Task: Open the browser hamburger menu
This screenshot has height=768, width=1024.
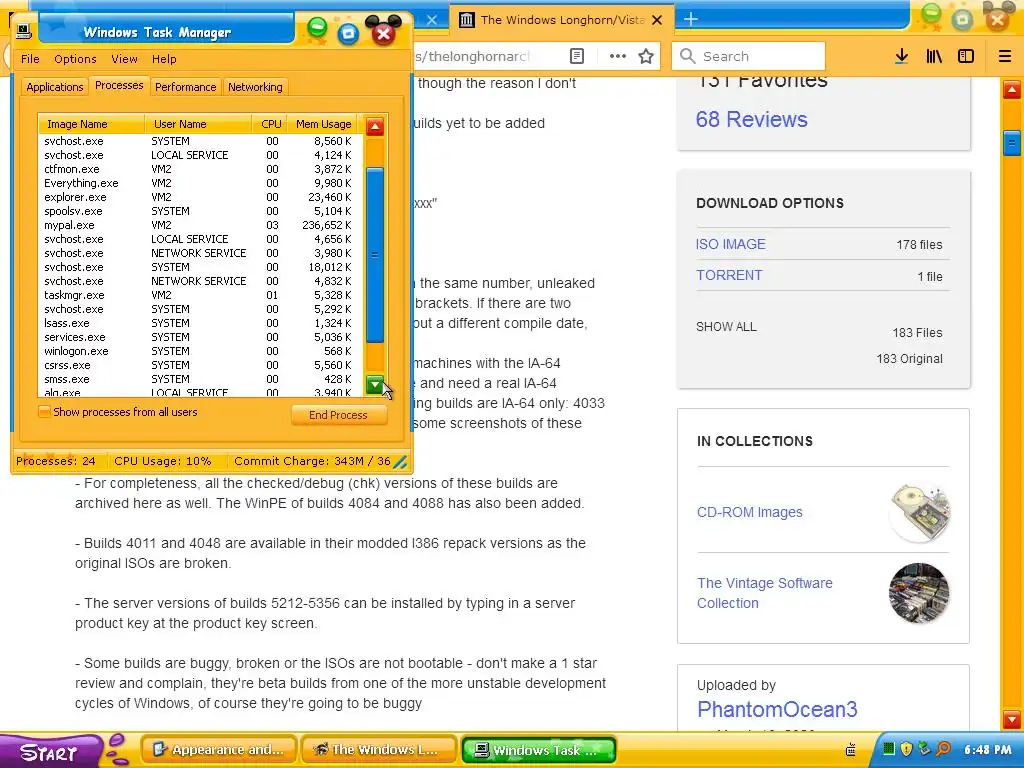Action: coord(1004,56)
